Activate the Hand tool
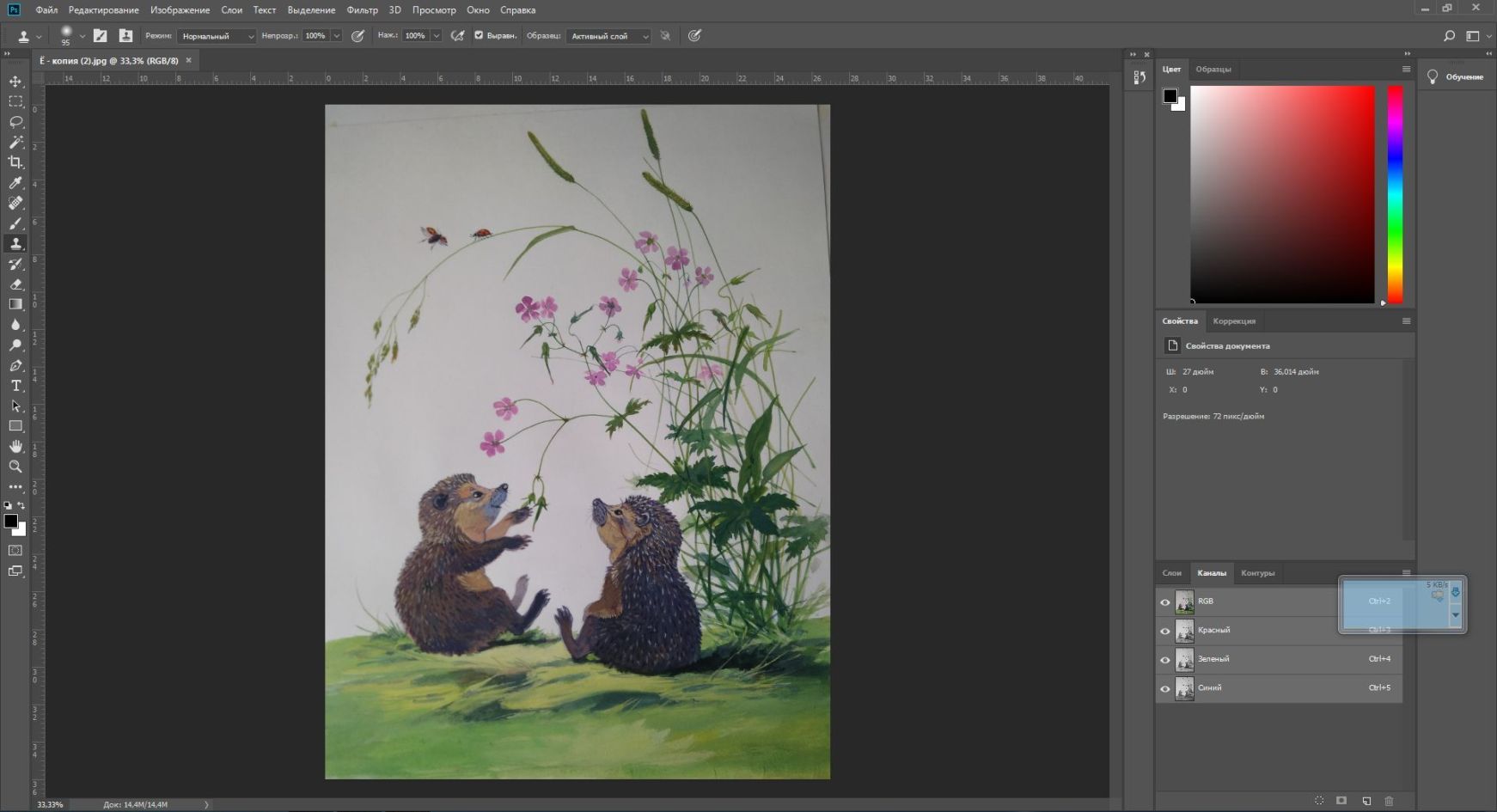1497x812 pixels. click(15, 446)
